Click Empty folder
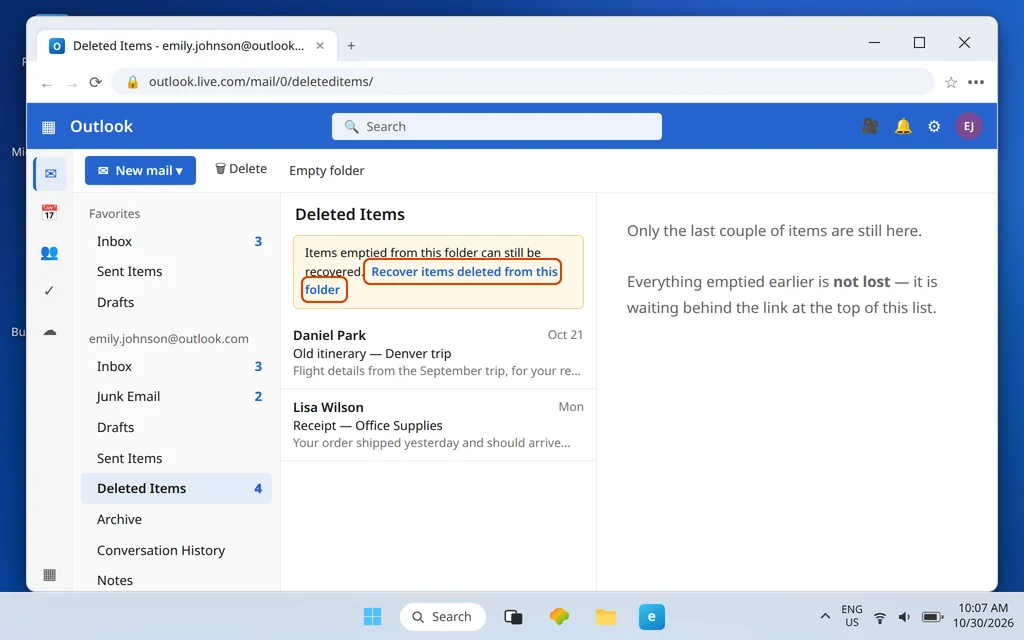This screenshot has width=1024, height=640. tap(327, 170)
